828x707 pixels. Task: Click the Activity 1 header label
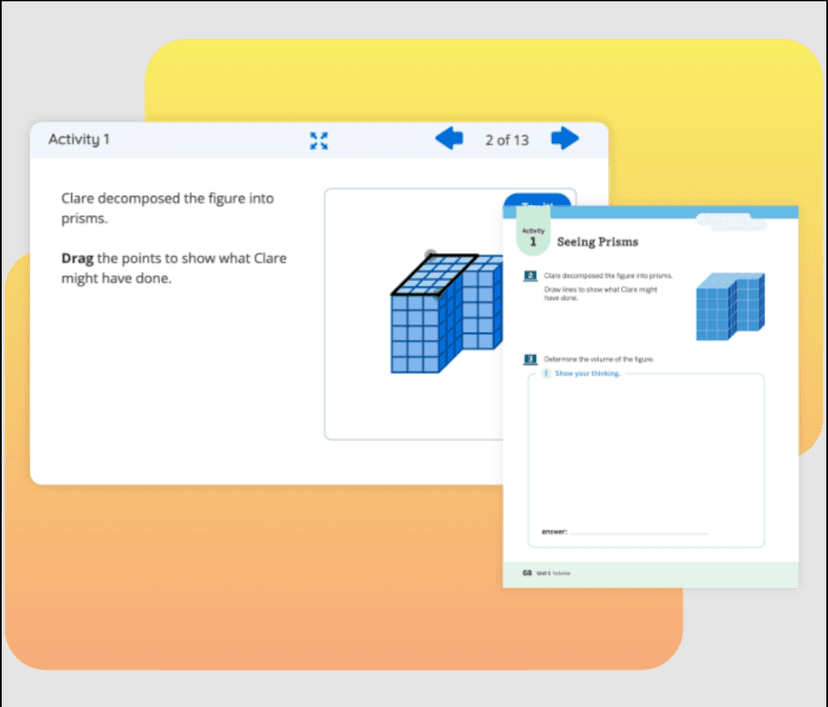tap(77, 139)
